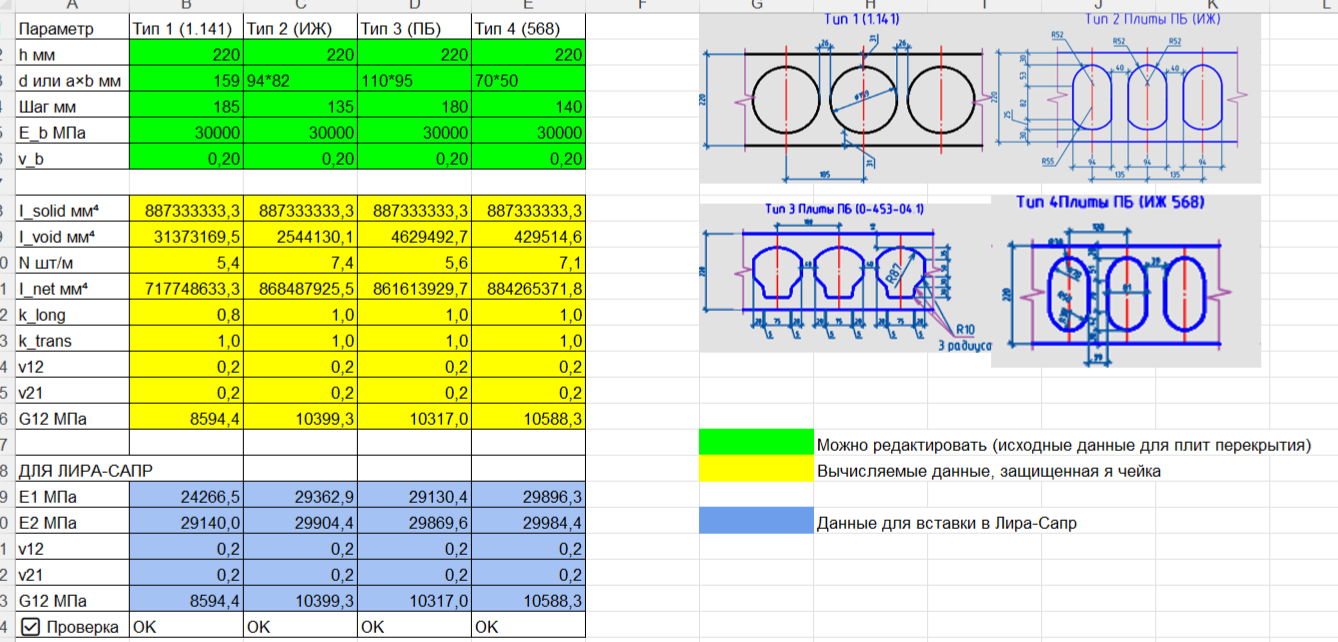Viewport: 1338px width, 642px height.
Task: Click the Тип 4 (568) column title cell
Action: (529, 28)
